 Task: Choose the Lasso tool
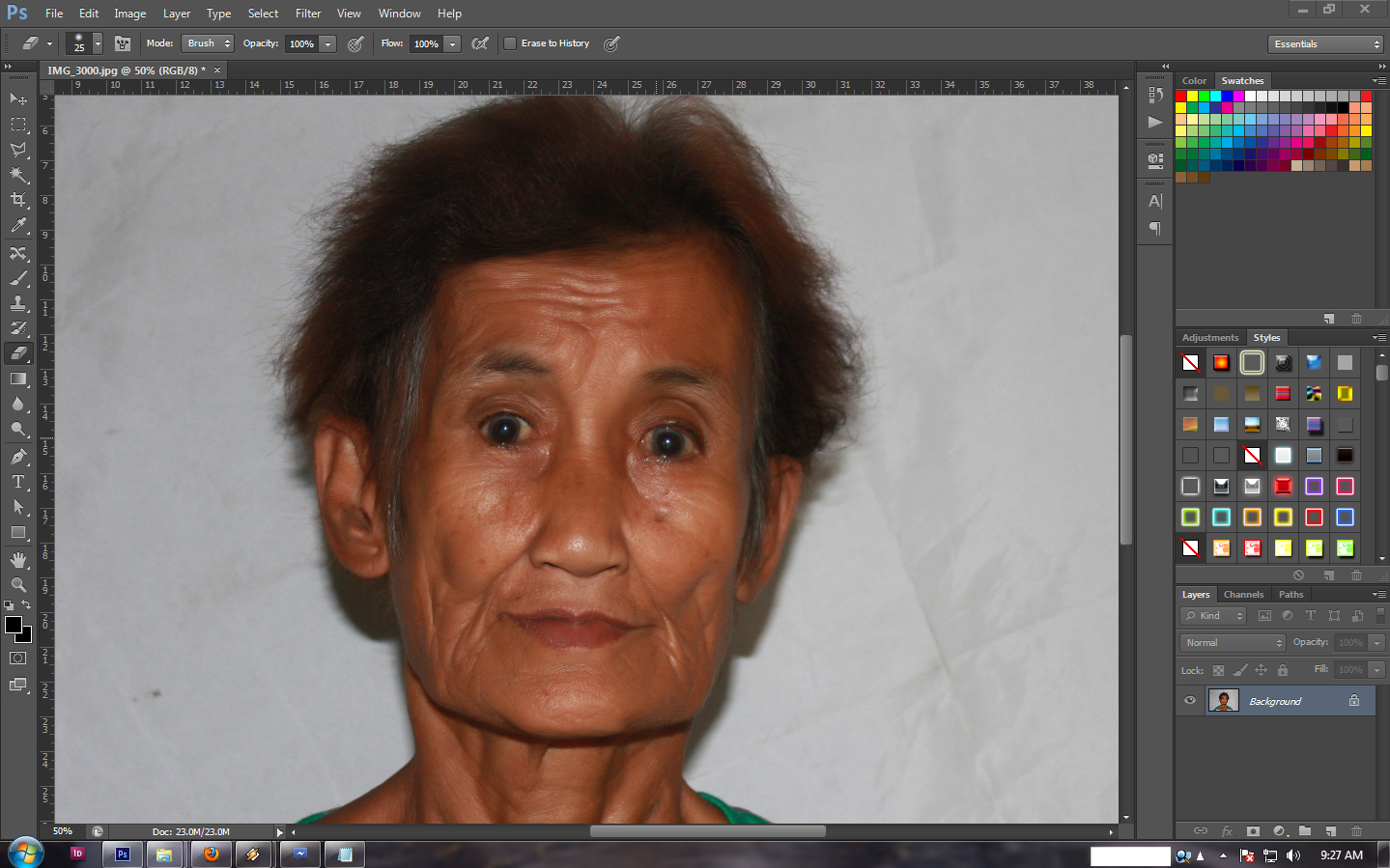pyautogui.click(x=18, y=150)
